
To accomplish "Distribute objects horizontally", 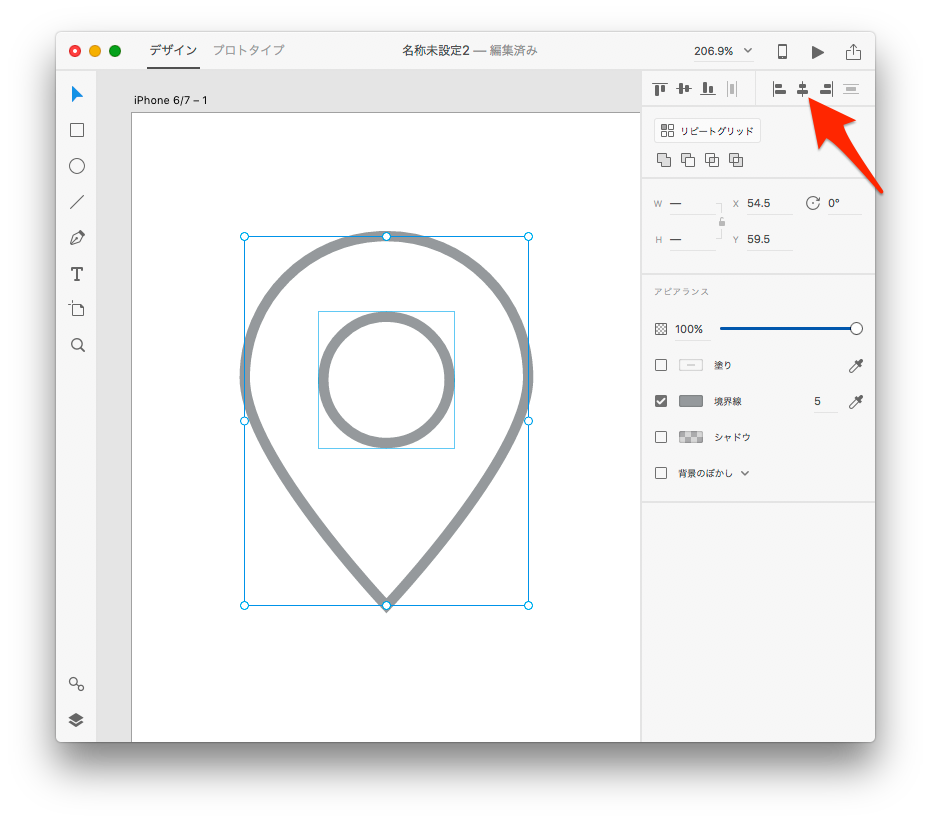I will tap(732, 89).
